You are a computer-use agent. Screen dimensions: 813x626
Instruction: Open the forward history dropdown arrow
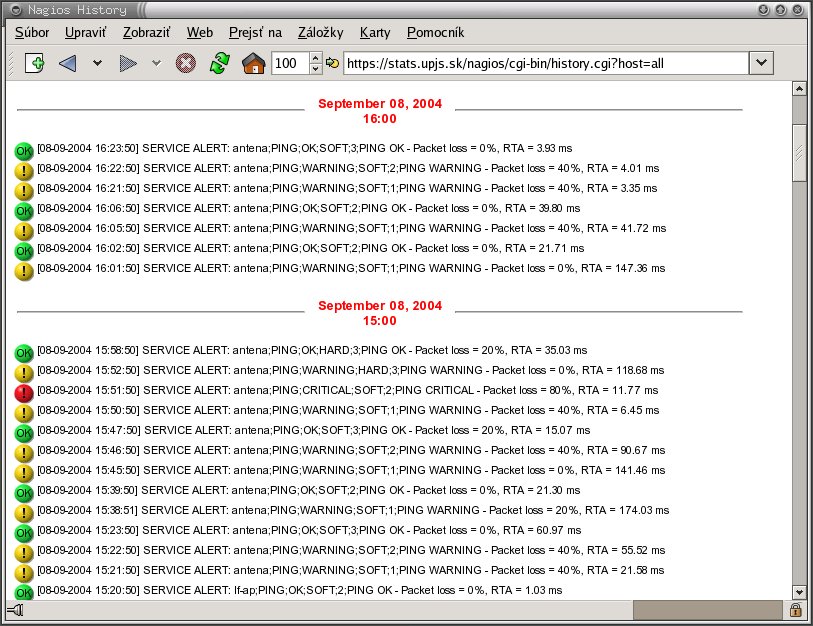click(x=156, y=63)
